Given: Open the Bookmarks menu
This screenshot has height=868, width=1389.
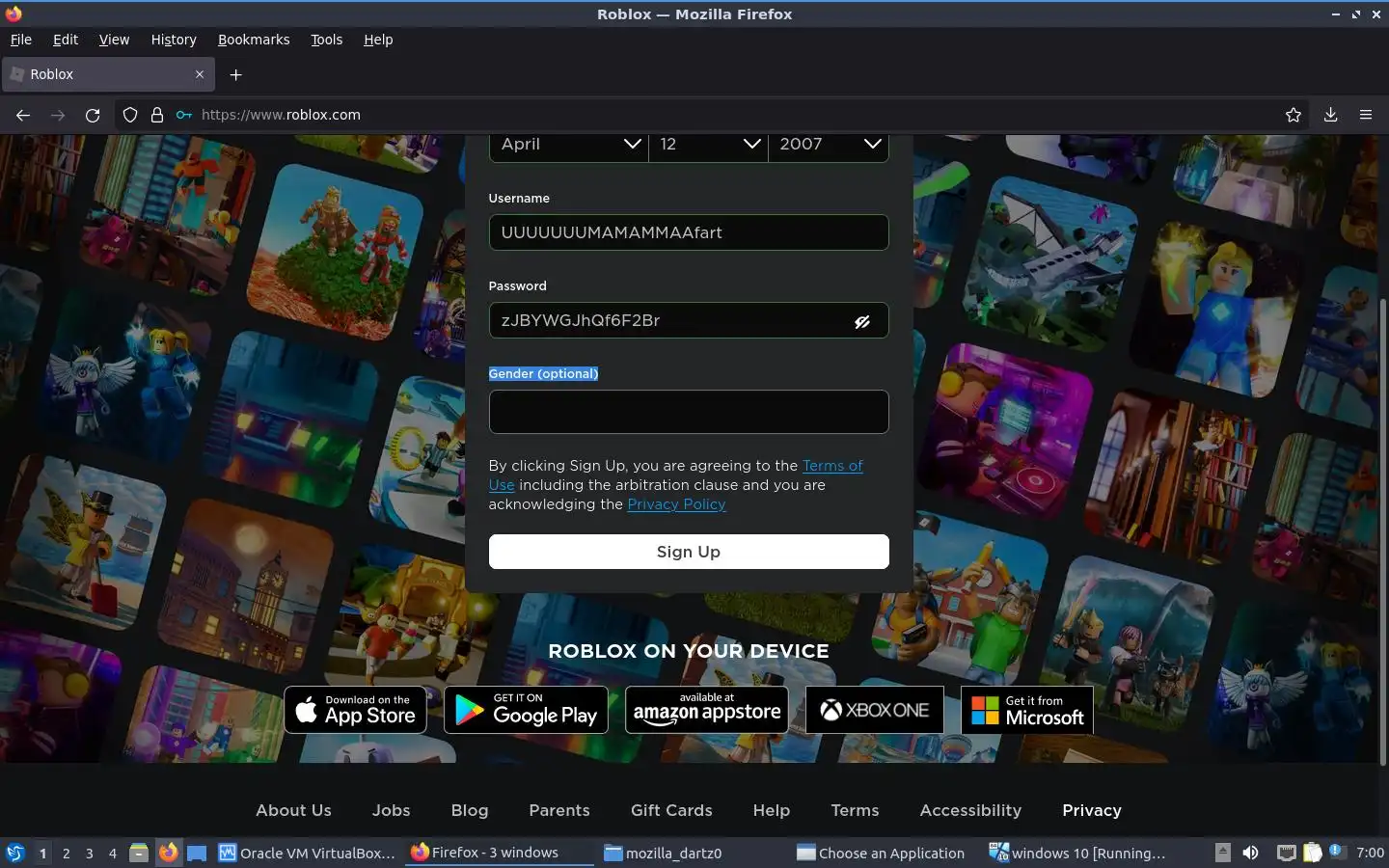Looking at the screenshot, I should pyautogui.click(x=254, y=40).
